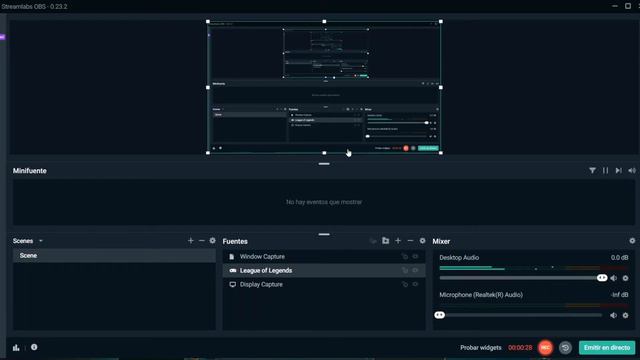Hide the Window Capture source
Screen dimensions: 640x360
click(415, 257)
